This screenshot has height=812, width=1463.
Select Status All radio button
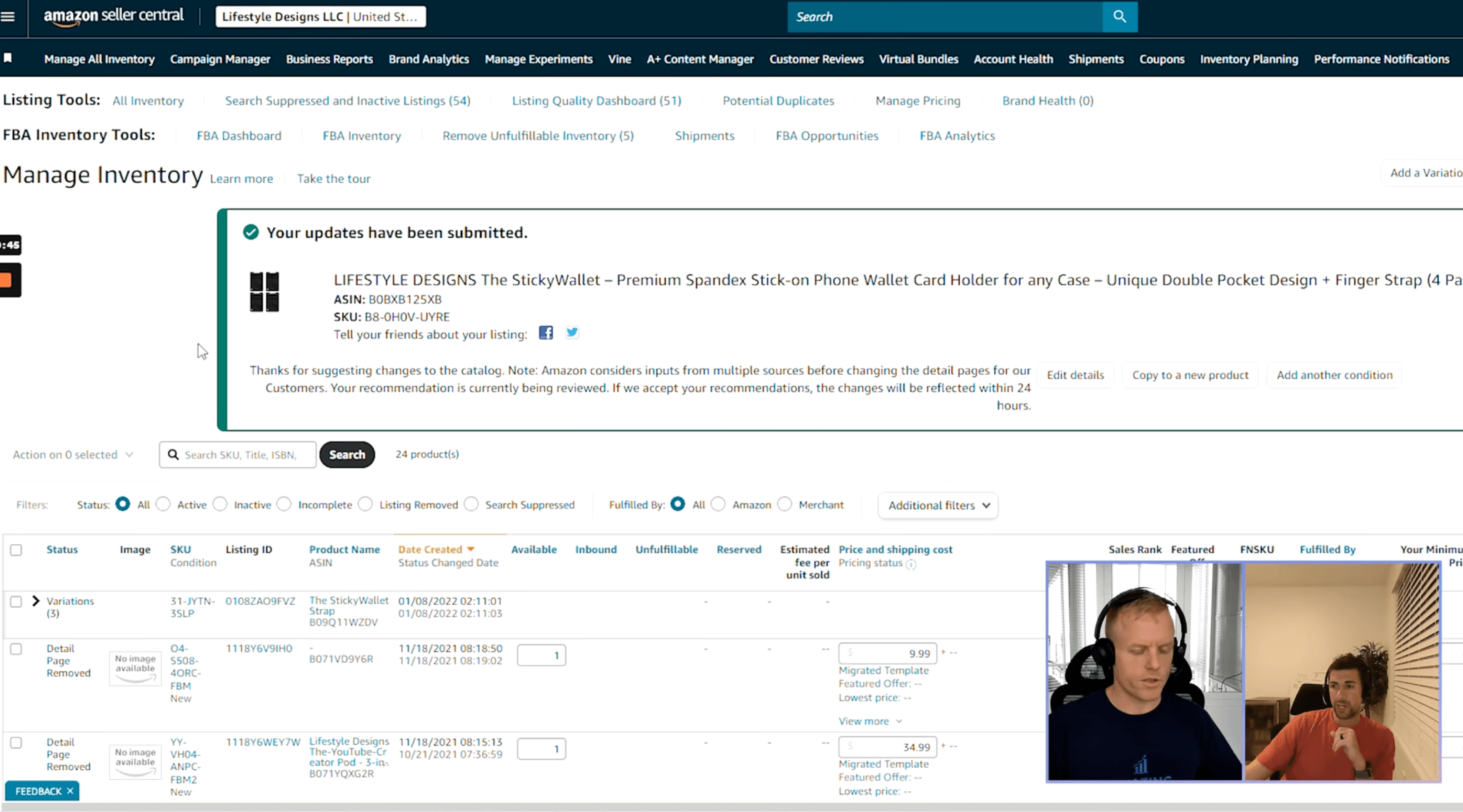click(123, 503)
